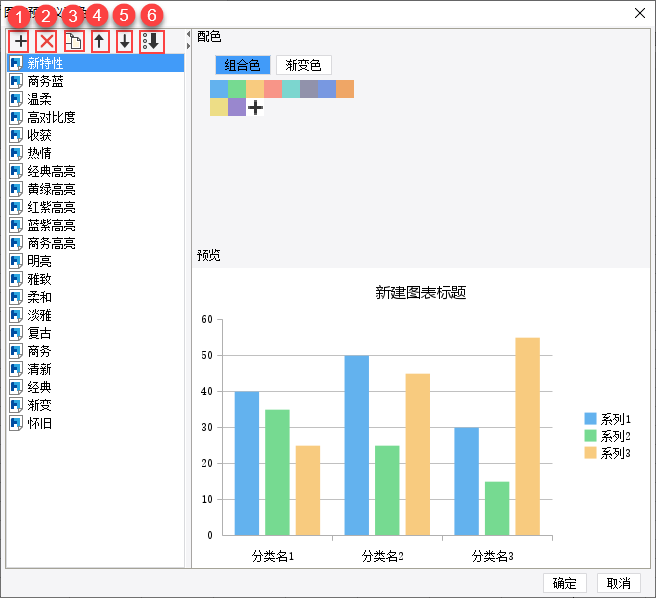
Task: Select the 蓝紫高亮 scheme
Action: [96, 225]
